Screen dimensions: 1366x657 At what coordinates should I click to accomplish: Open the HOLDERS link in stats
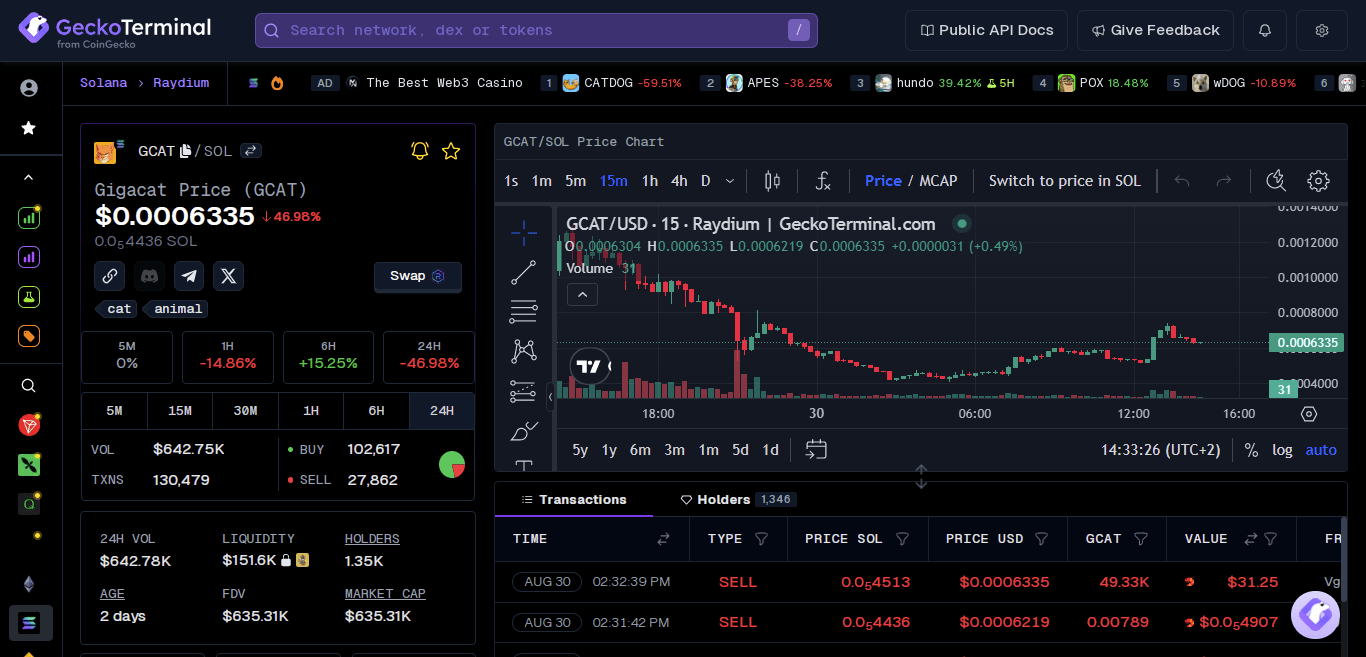(372, 539)
